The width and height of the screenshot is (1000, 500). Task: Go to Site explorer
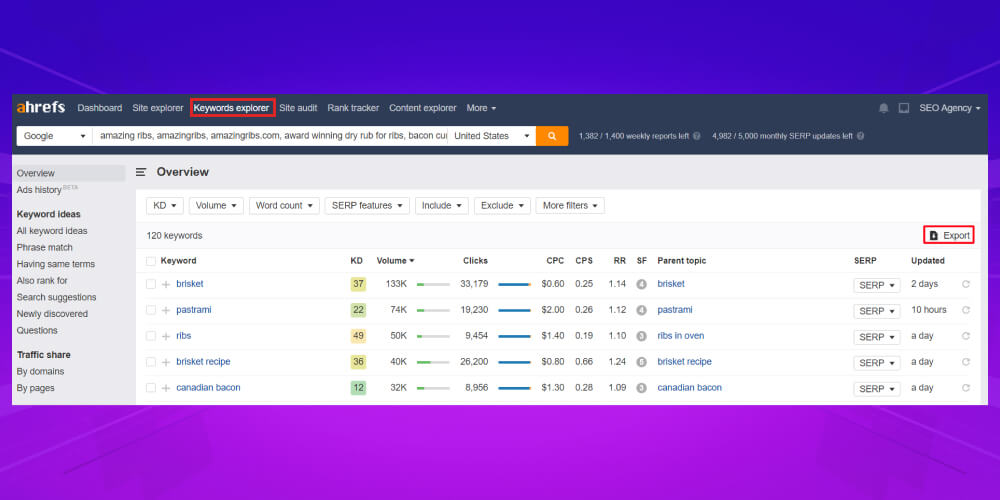click(x=158, y=108)
